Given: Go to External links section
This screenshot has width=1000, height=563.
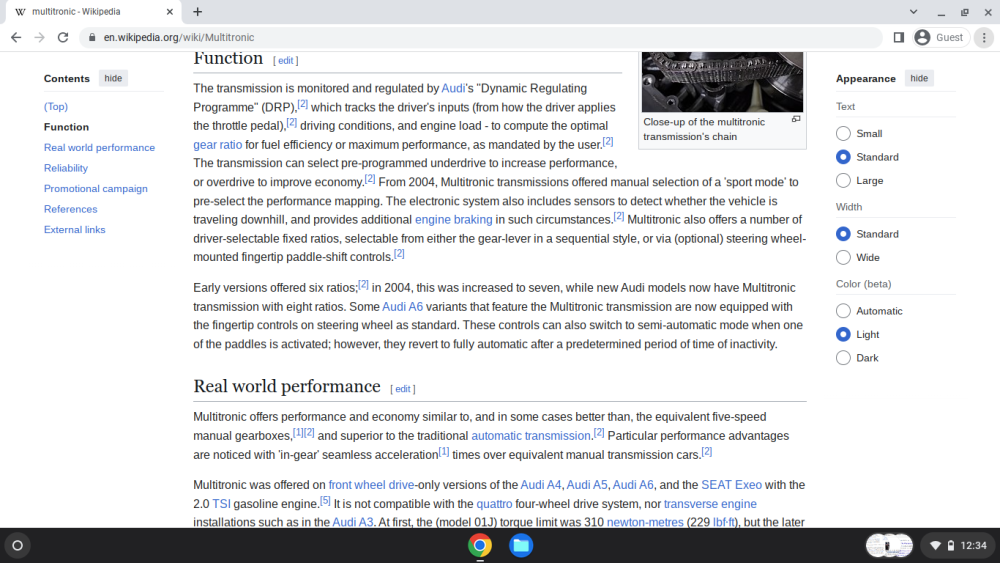Looking at the screenshot, I should (75, 229).
